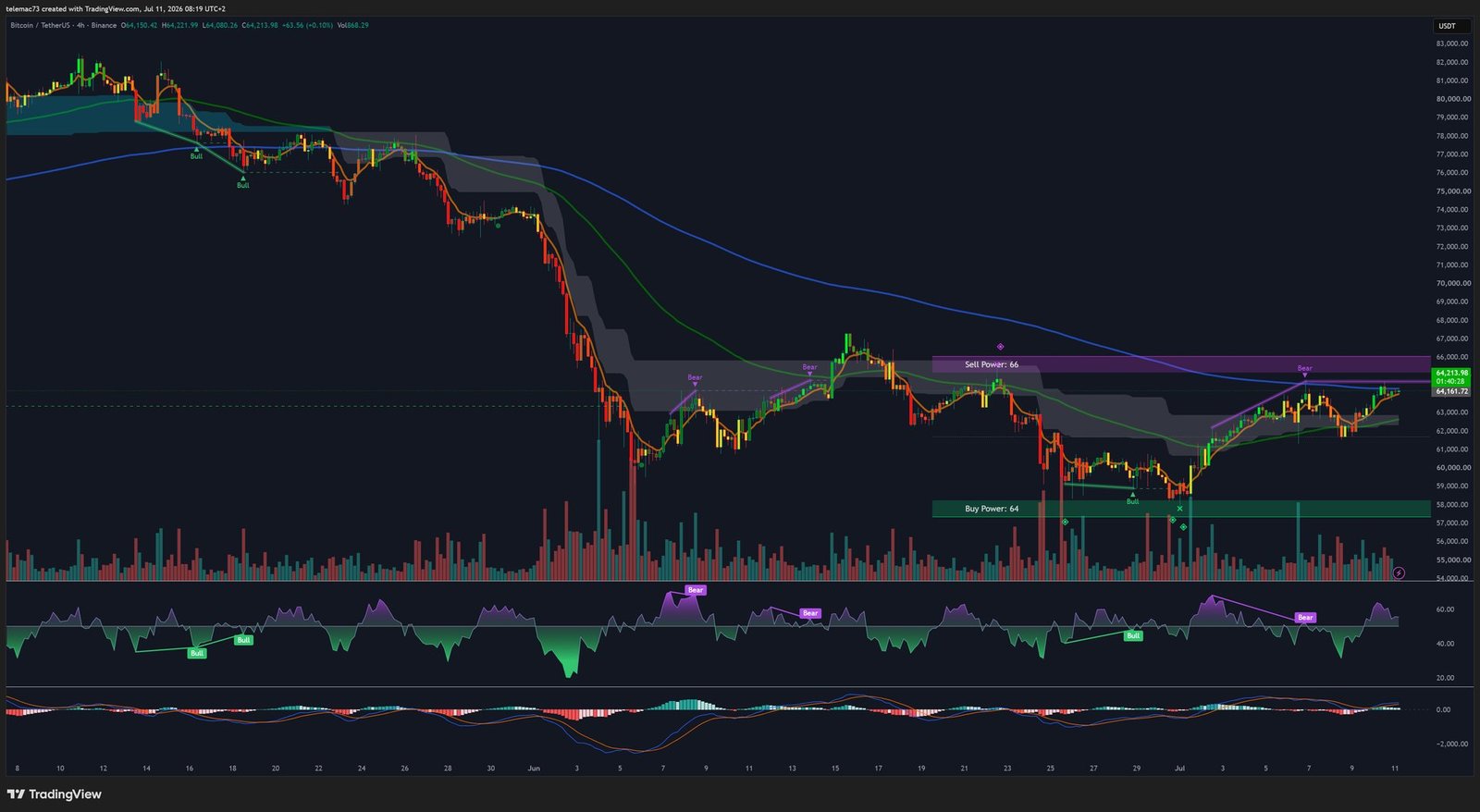Viewport: 1480px width, 812px height.
Task: Click the 14 date label on the time axis
Action: coord(146,769)
